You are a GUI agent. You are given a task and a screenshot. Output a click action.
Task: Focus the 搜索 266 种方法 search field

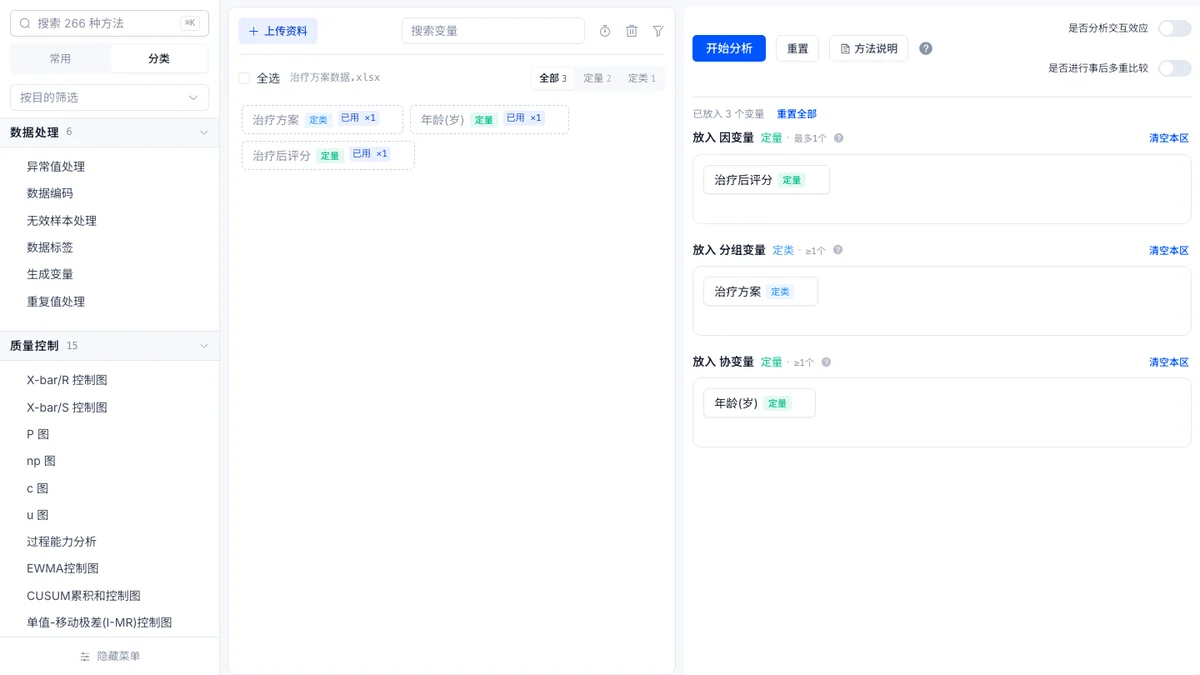[109, 22]
